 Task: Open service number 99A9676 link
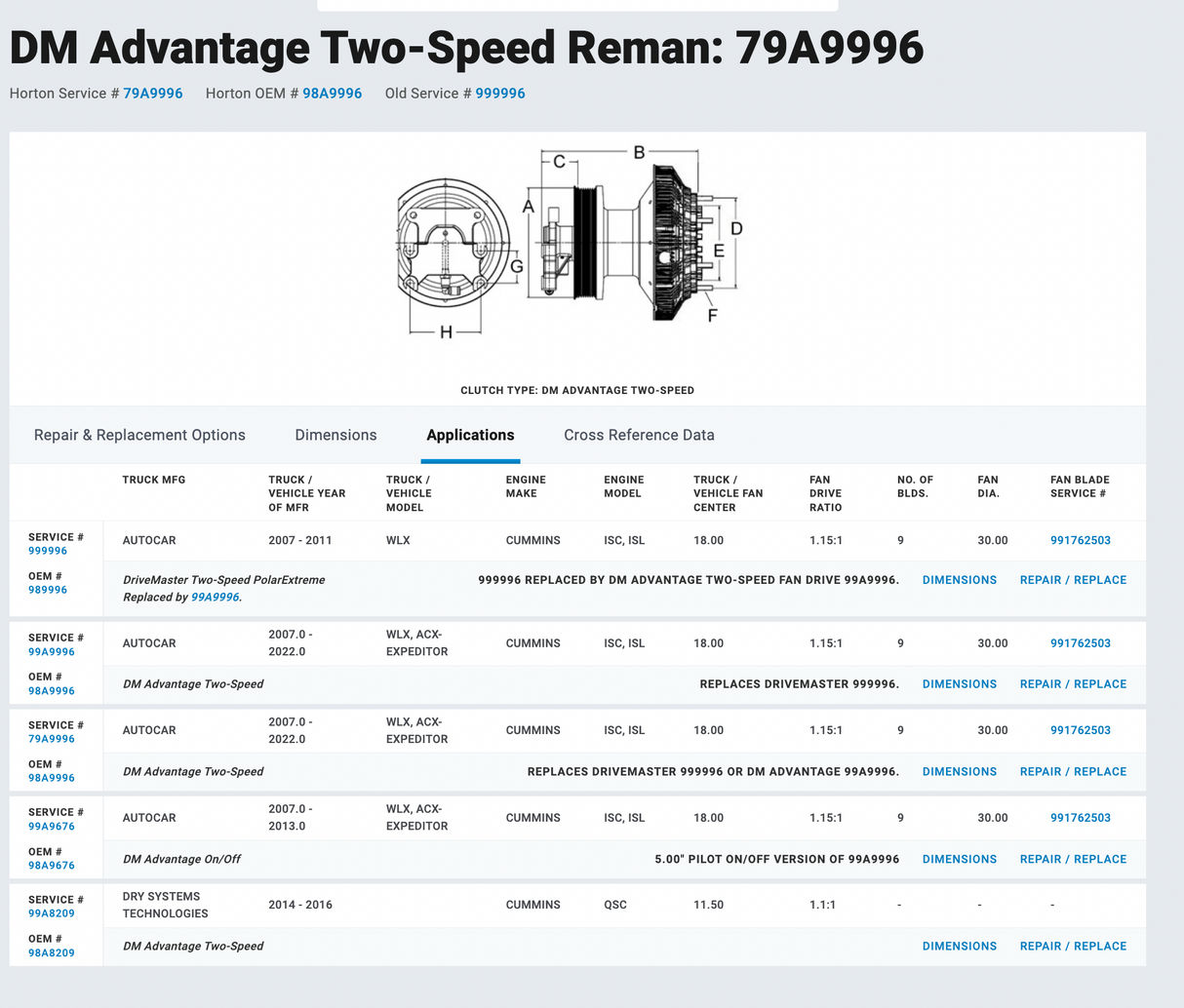[x=51, y=827]
